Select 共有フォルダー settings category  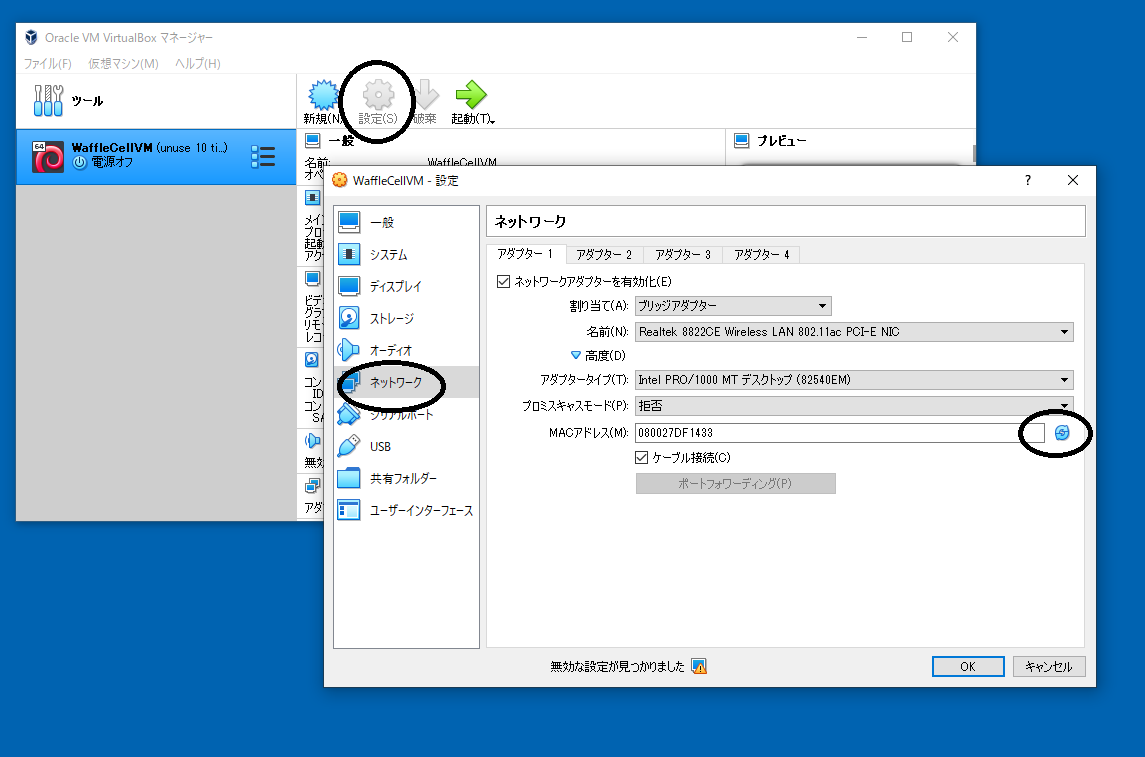406,478
